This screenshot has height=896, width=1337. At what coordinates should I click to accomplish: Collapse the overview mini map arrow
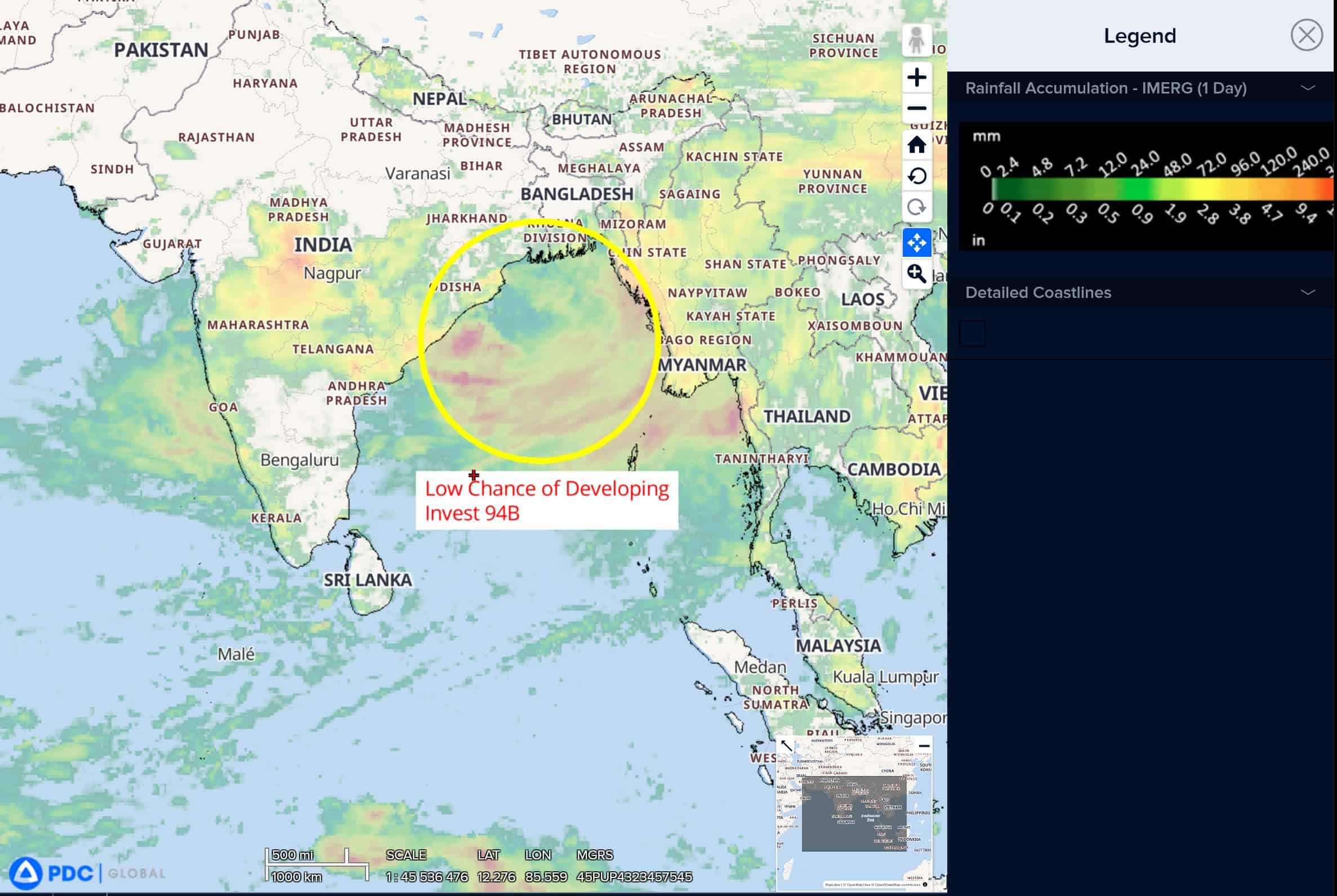point(787,746)
